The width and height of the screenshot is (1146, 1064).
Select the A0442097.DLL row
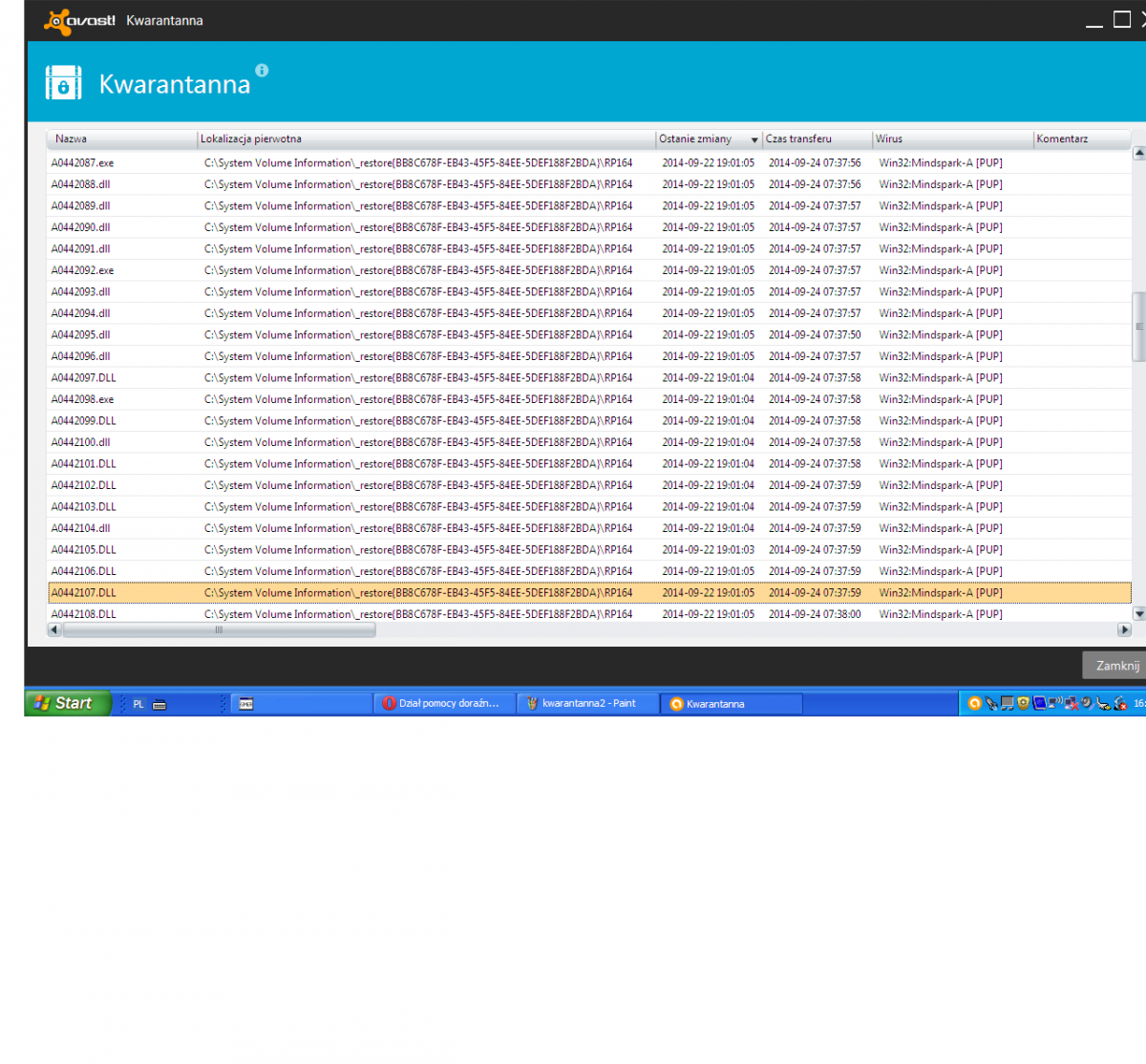pyautogui.click(x=589, y=377)
